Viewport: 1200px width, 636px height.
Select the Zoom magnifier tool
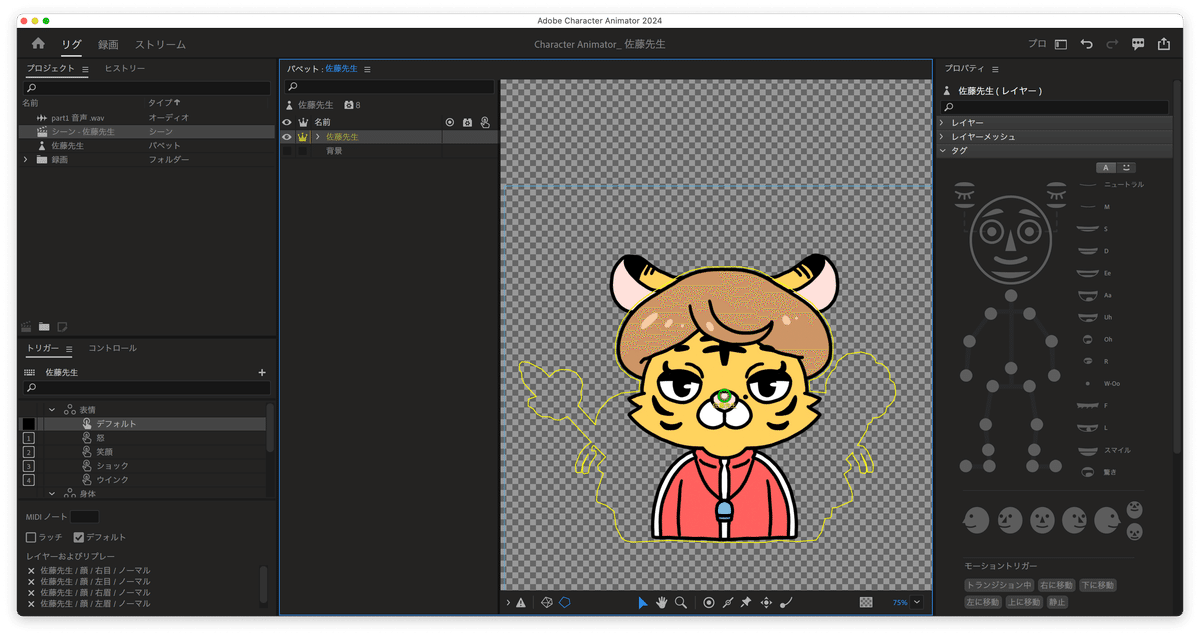point(680,602)
